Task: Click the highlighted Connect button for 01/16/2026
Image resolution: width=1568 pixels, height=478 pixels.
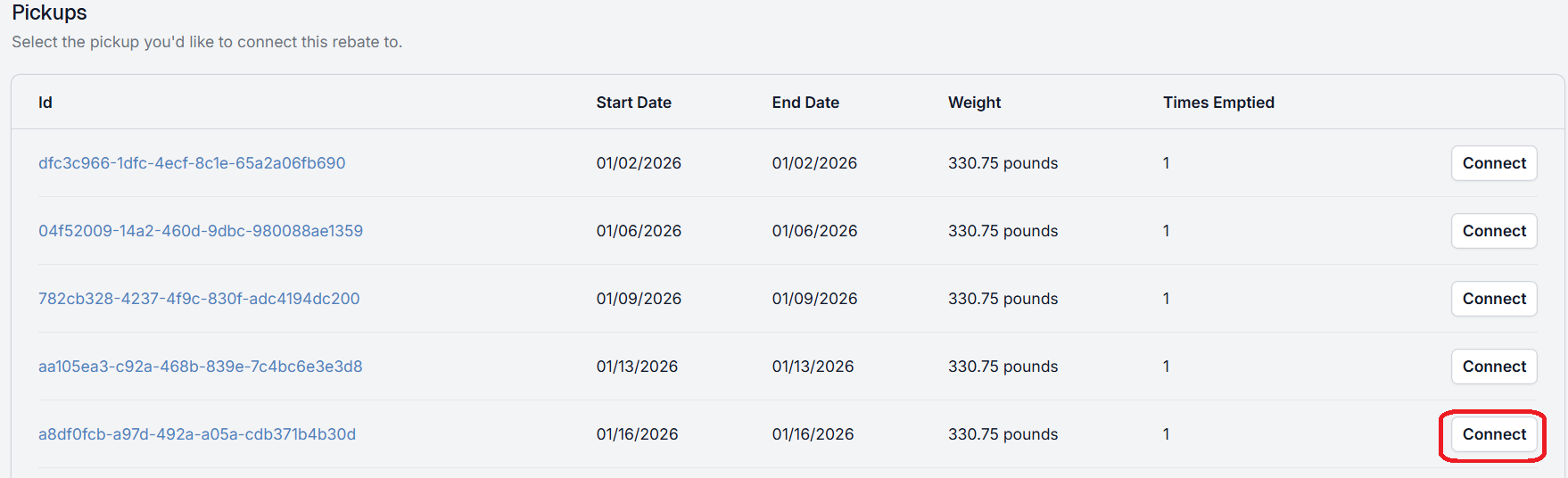Action: (1493, 434)
